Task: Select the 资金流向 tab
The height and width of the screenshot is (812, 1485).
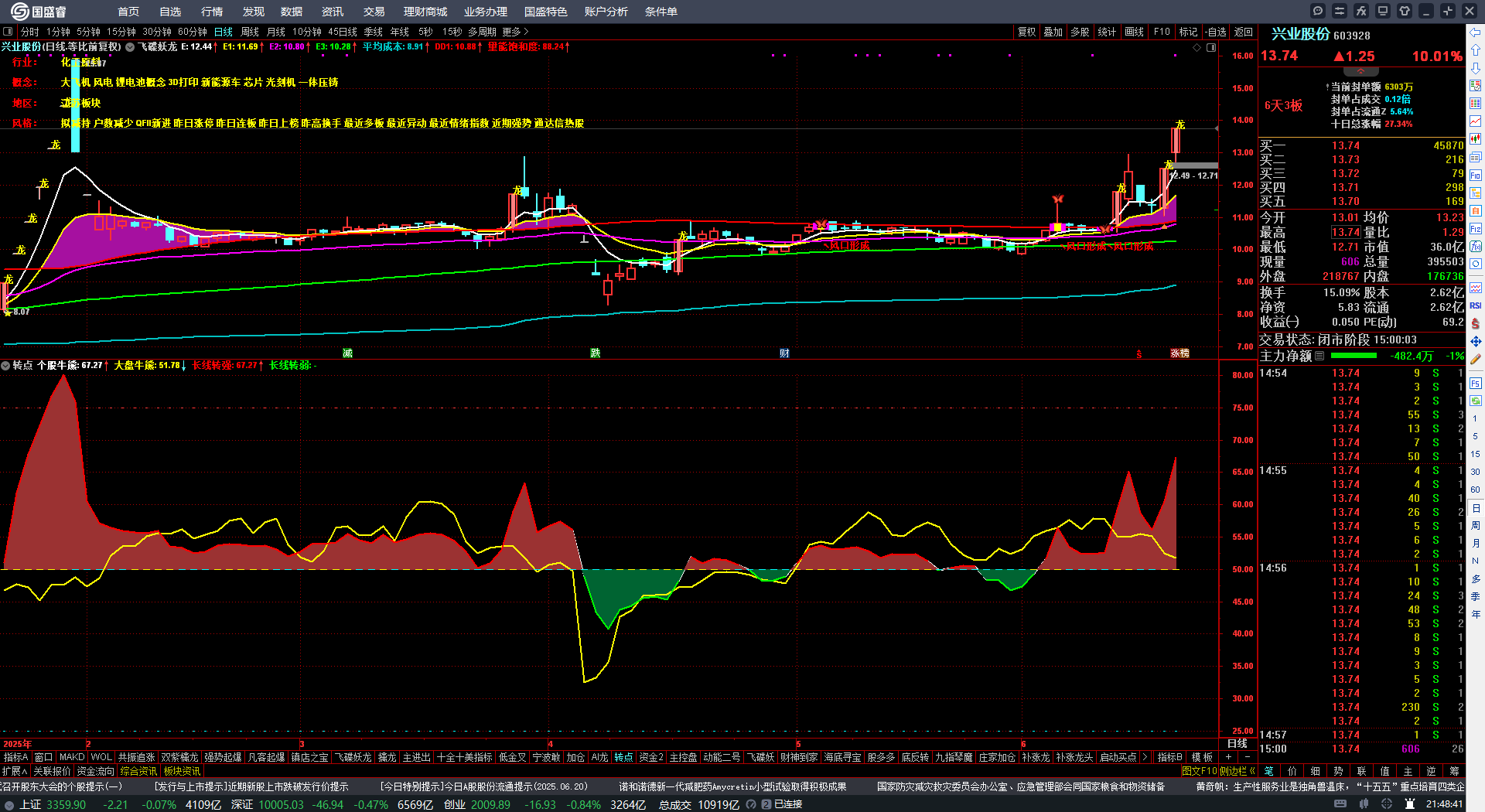Action: [95, 771]
